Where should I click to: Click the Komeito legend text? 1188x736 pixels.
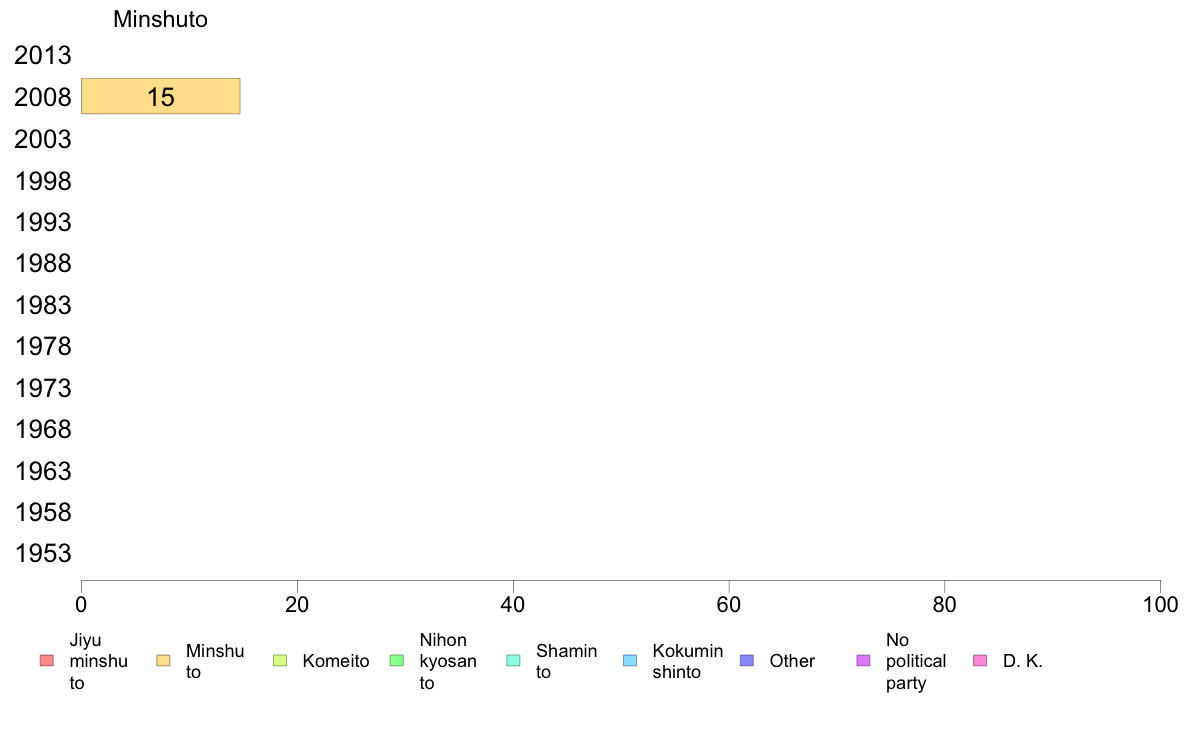[x=336, y=661]
